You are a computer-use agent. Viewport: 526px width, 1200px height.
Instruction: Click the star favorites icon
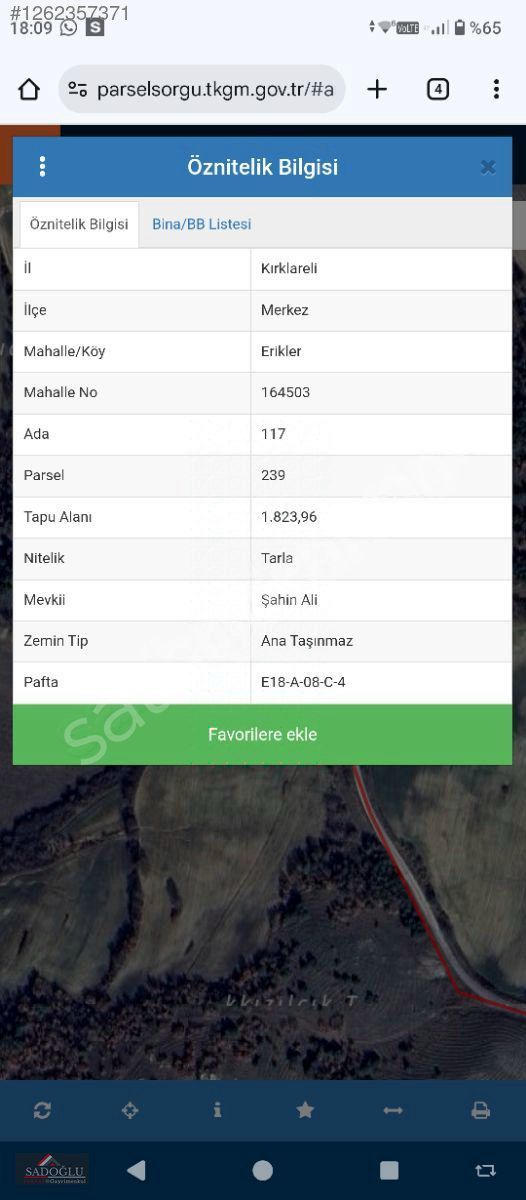tap(305, 1110)
